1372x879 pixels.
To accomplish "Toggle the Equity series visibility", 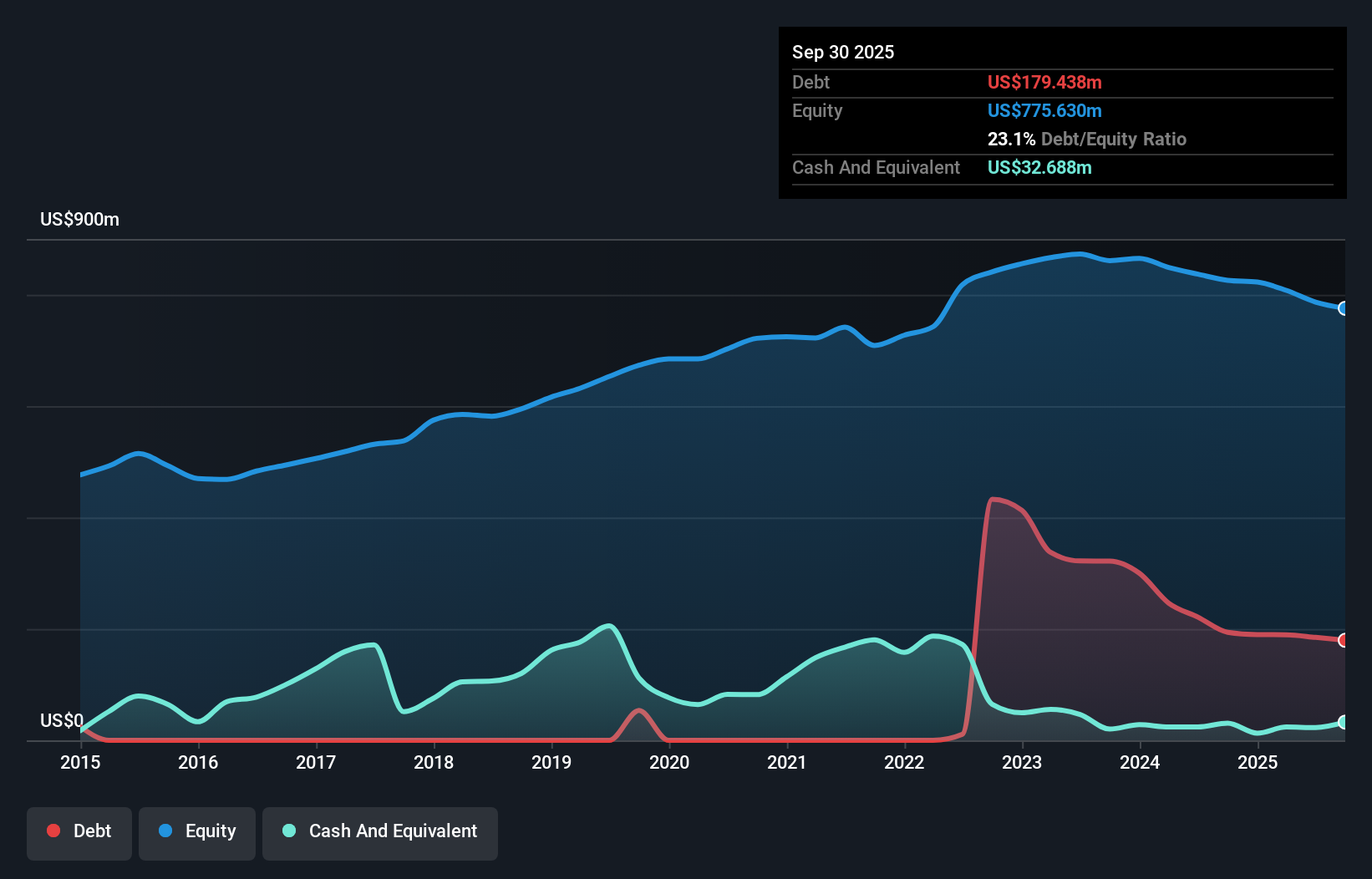I will 196,832.
